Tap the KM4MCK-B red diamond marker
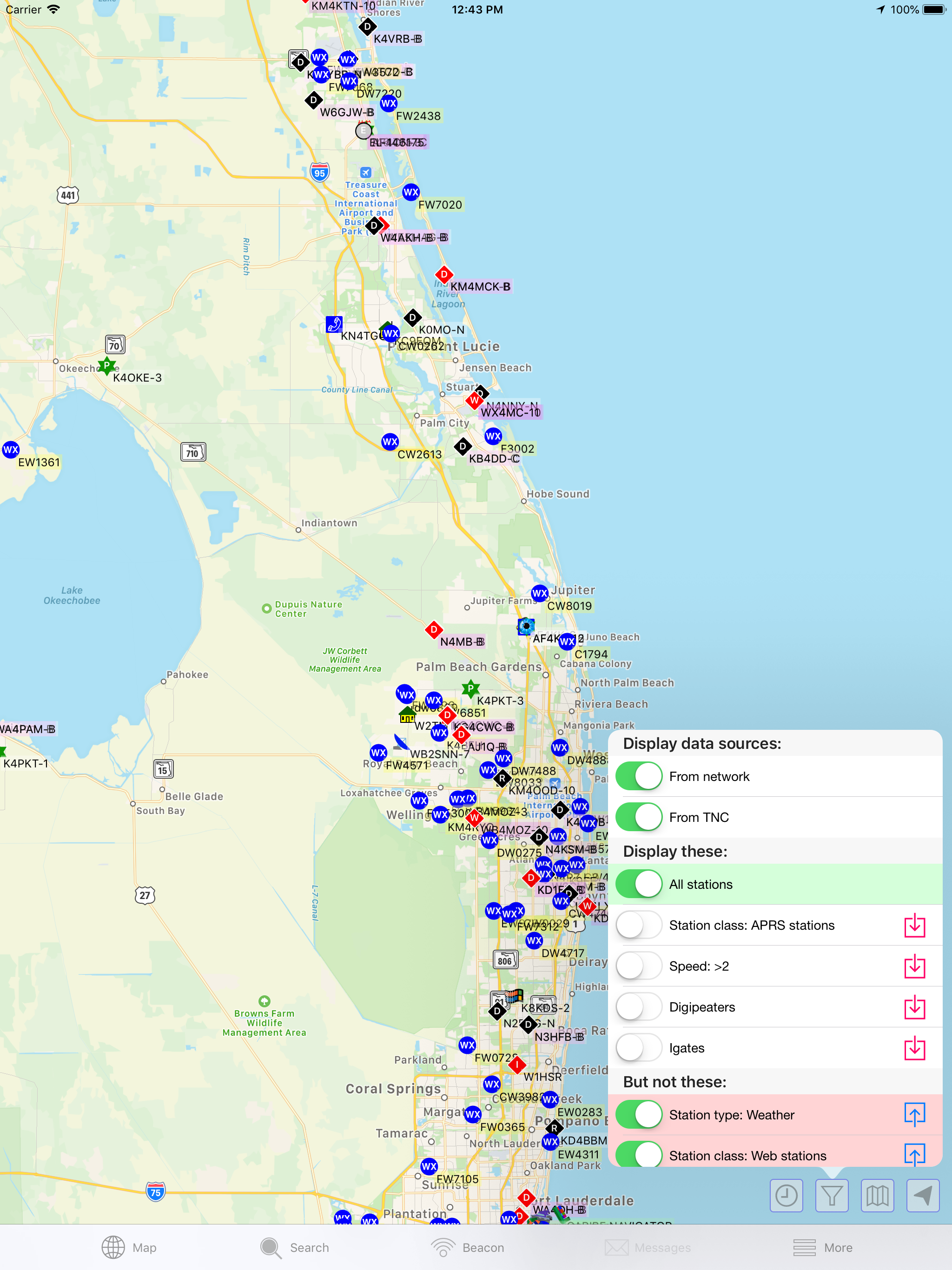 point(444,275)
